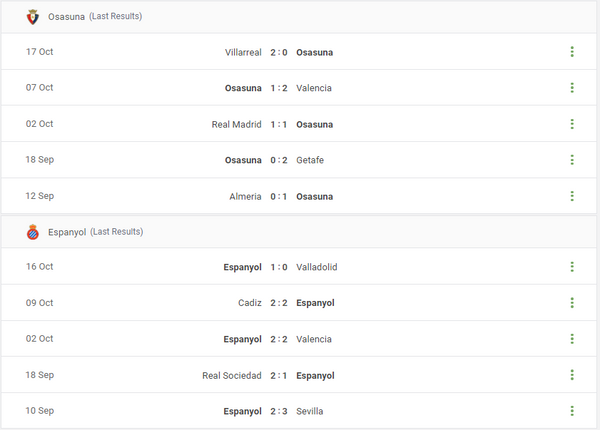The image size is (600, 430).
Task: Open options menu for Espanyol vs Valladolid
Action: click(572, 267)
